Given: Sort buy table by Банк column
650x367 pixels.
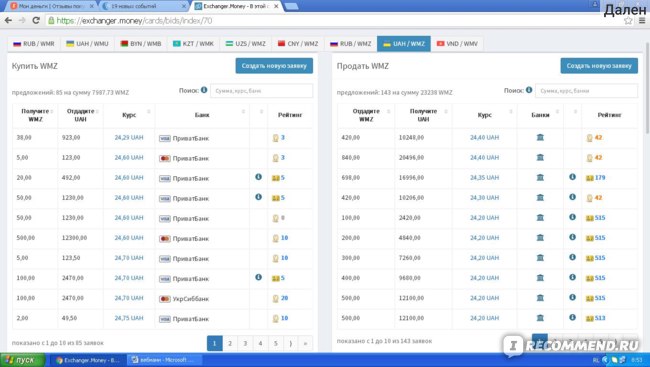Looking at the screenshot, I should 202,115.
